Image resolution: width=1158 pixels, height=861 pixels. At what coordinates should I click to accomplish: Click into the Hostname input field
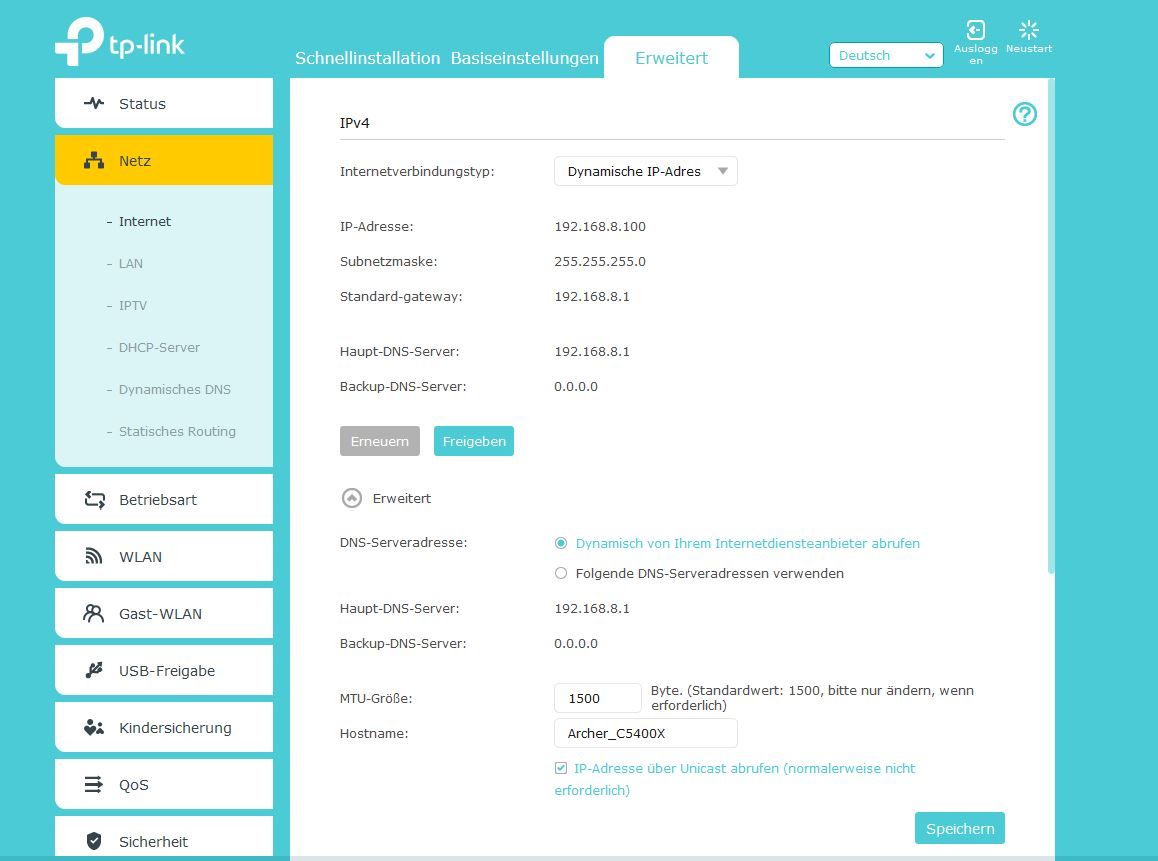[x=645, y=733]
